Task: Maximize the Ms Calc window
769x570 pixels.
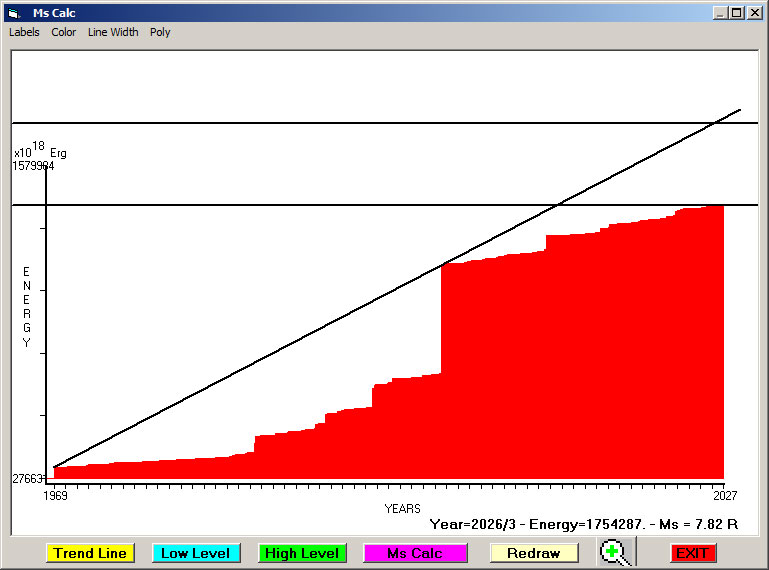Action: (737, 13)
